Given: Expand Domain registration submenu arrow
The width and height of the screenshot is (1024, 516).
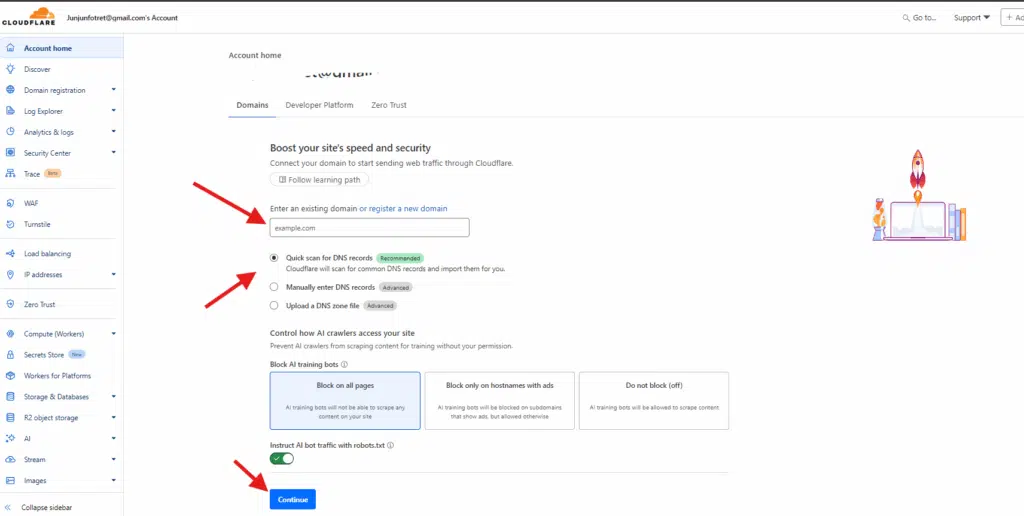Looking at the screenshot, I should (x=114, y=89).
